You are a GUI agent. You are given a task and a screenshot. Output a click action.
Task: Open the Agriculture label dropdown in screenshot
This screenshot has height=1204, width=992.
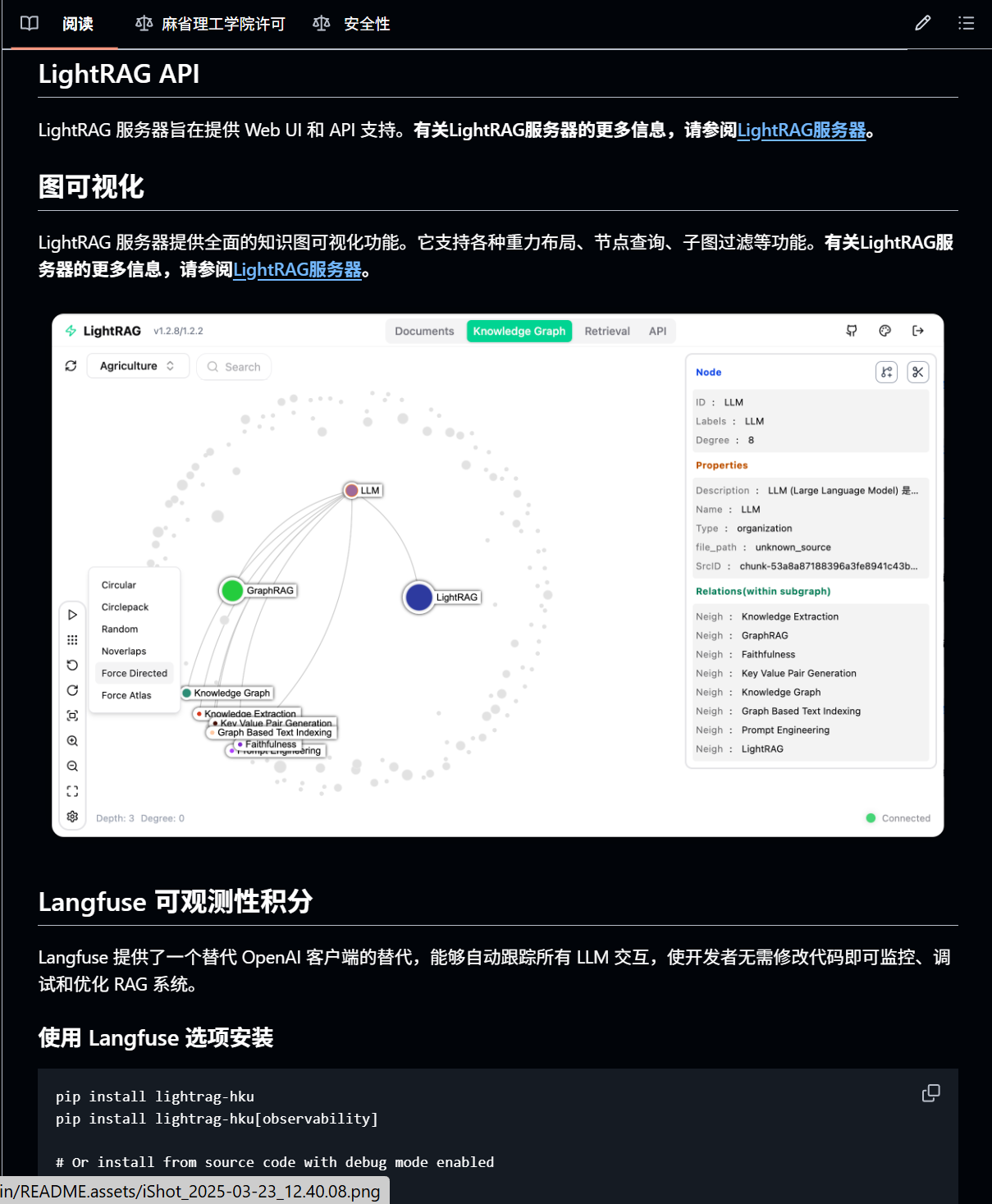point(138,366)
